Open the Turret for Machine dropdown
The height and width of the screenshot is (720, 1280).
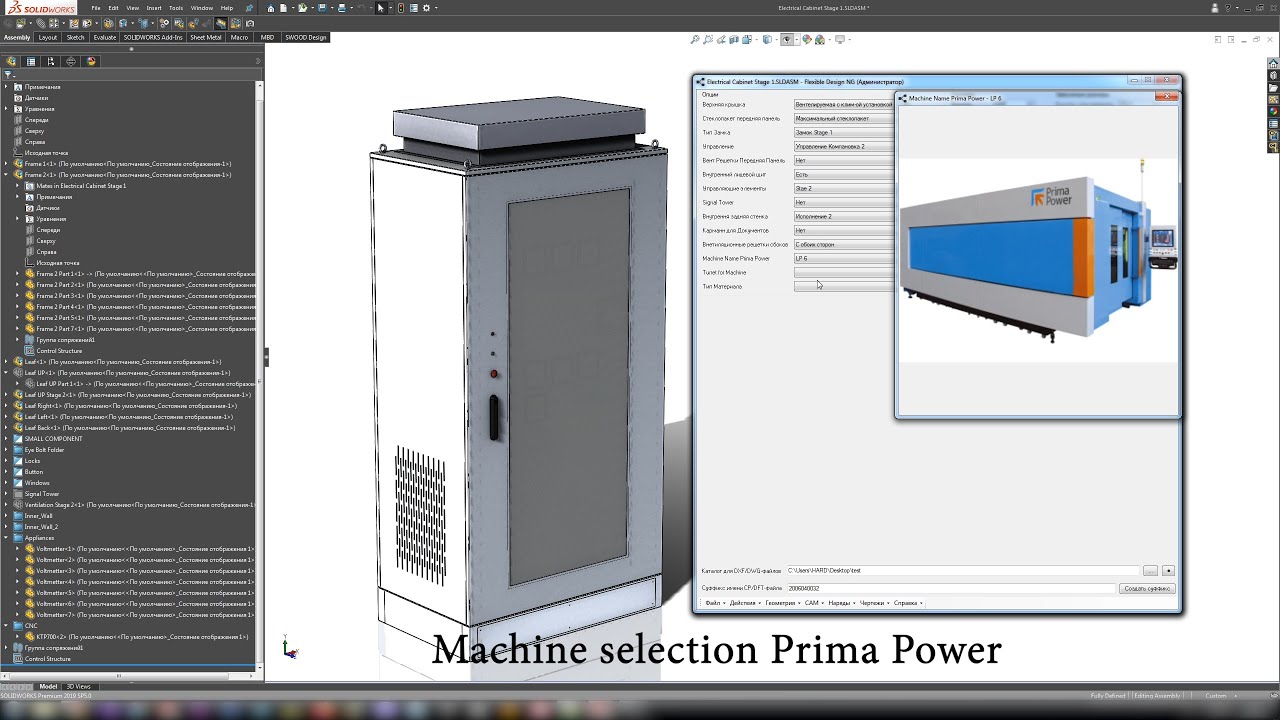pos(844,272)
